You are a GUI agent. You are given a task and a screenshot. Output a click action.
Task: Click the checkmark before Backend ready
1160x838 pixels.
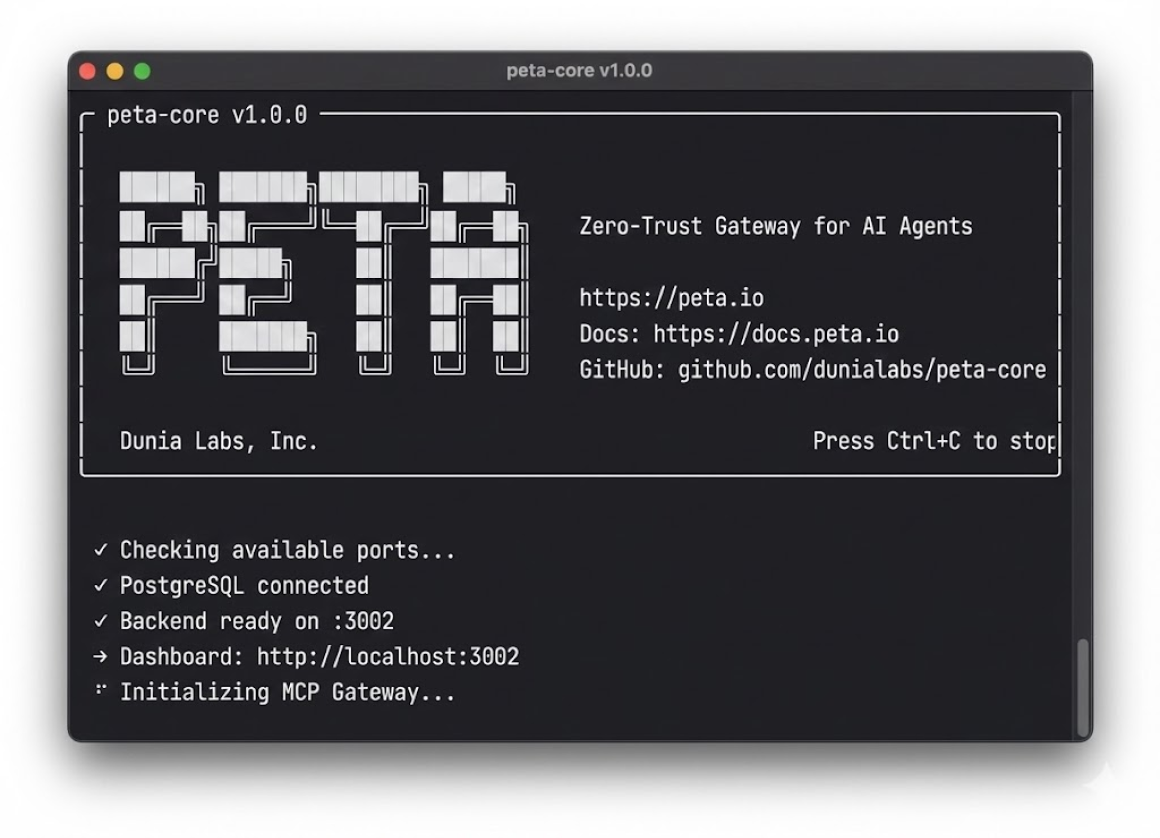(x=100, y=621)
